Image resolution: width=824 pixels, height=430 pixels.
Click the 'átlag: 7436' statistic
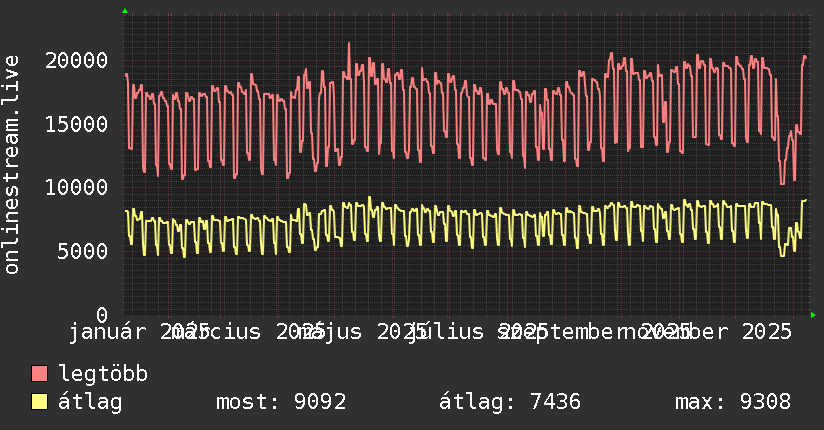pos(510,402)
